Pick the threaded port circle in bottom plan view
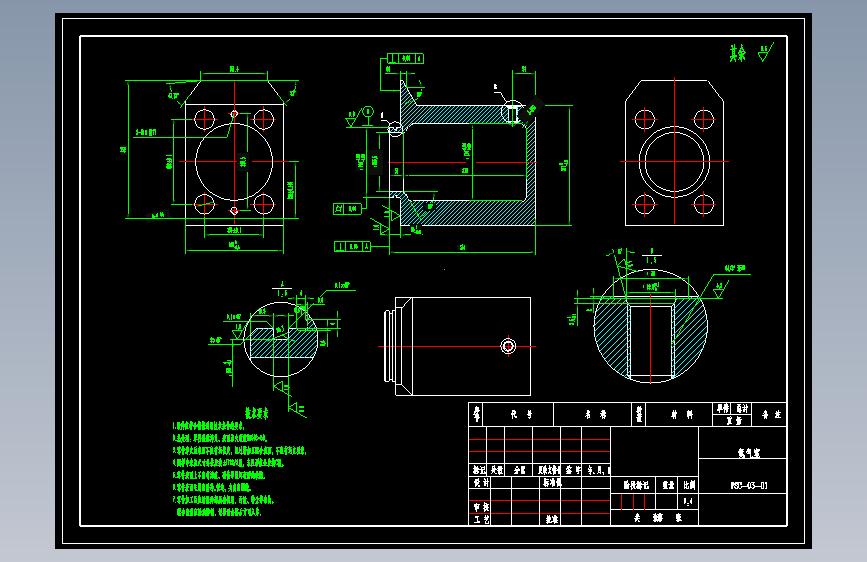The image size is (867, 562). [x=508, y=346]
